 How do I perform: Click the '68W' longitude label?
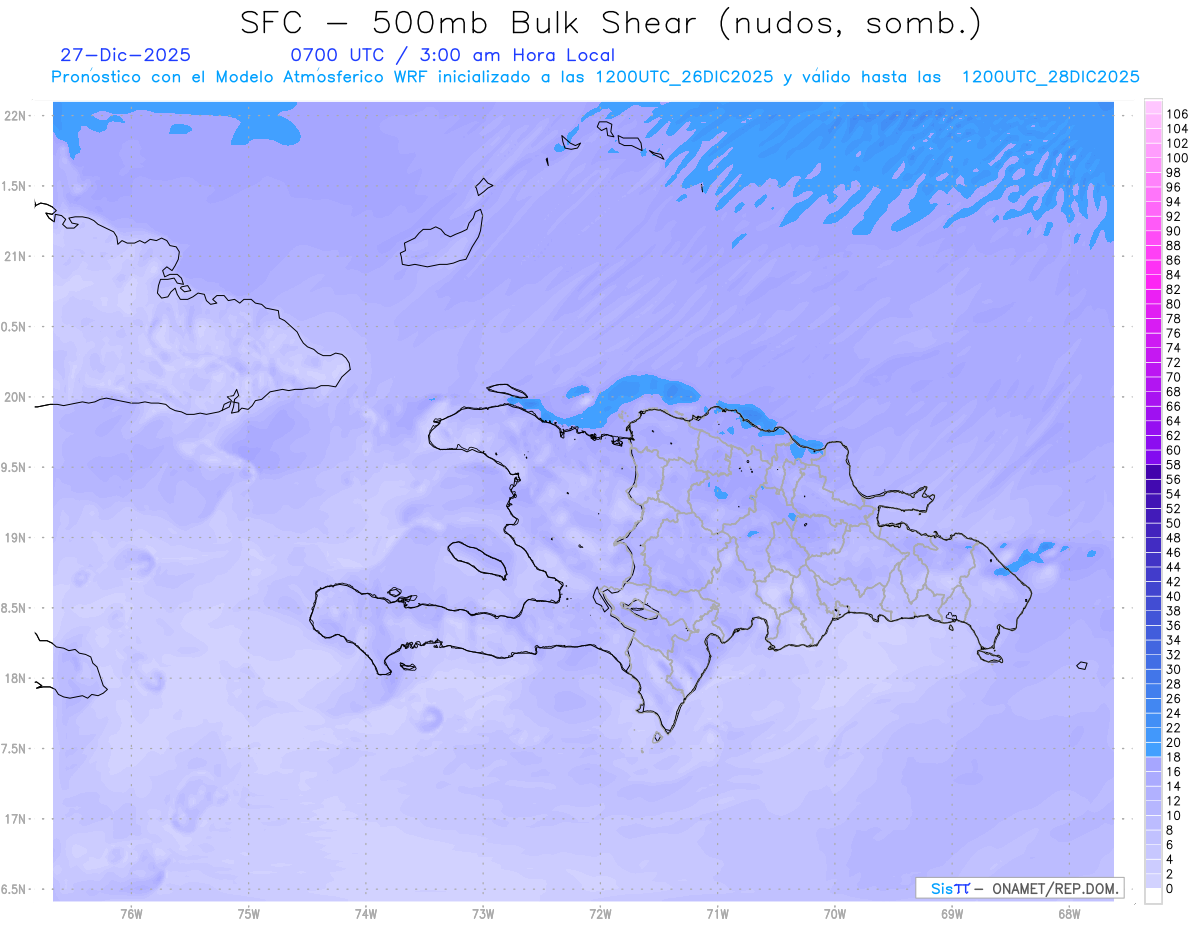1069,914
